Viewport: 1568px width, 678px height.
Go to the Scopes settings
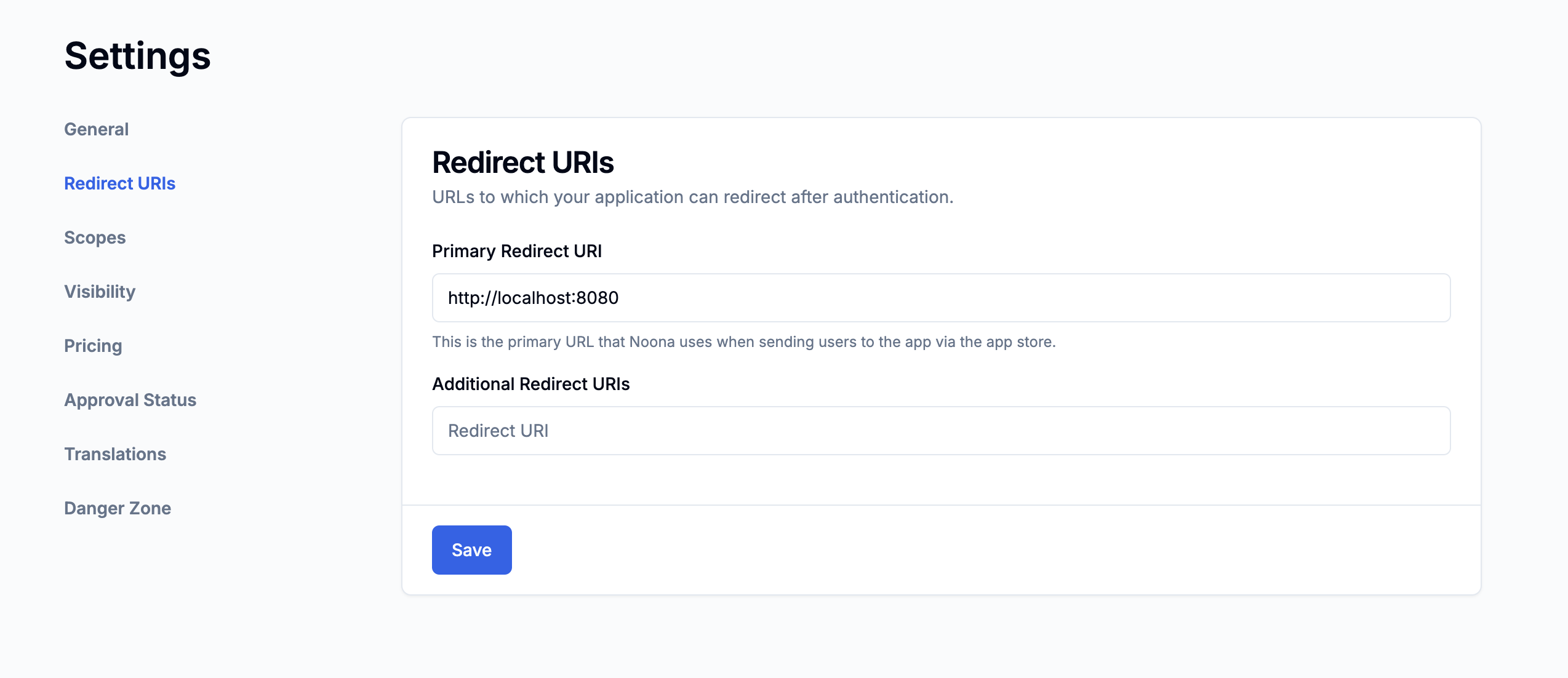click(x=95, y=237)
